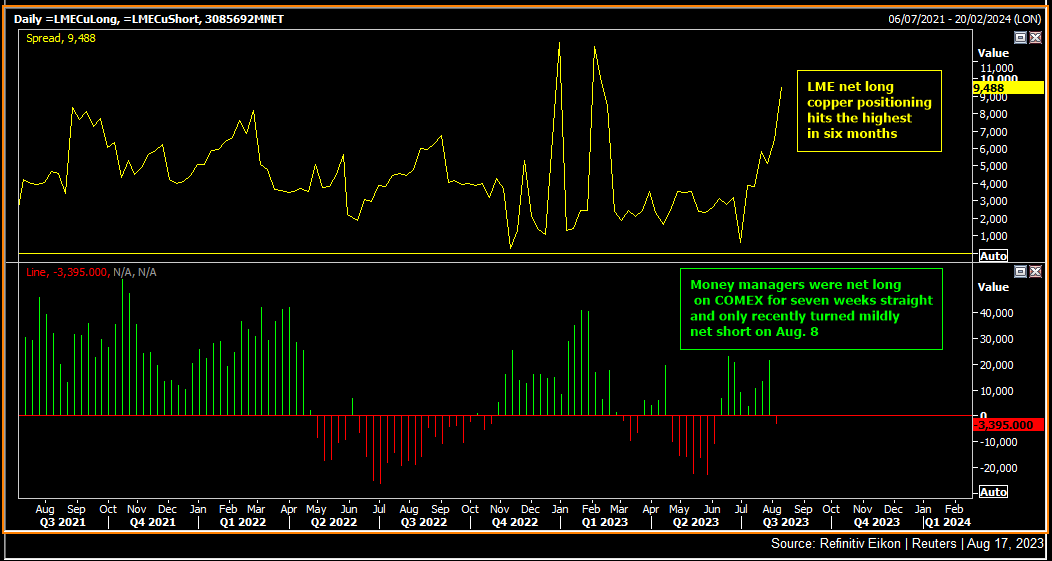This screenshot has width=1052, height=561.
Task: Close the upper Spread chart panel
Action: click(x=1035, y=37)
